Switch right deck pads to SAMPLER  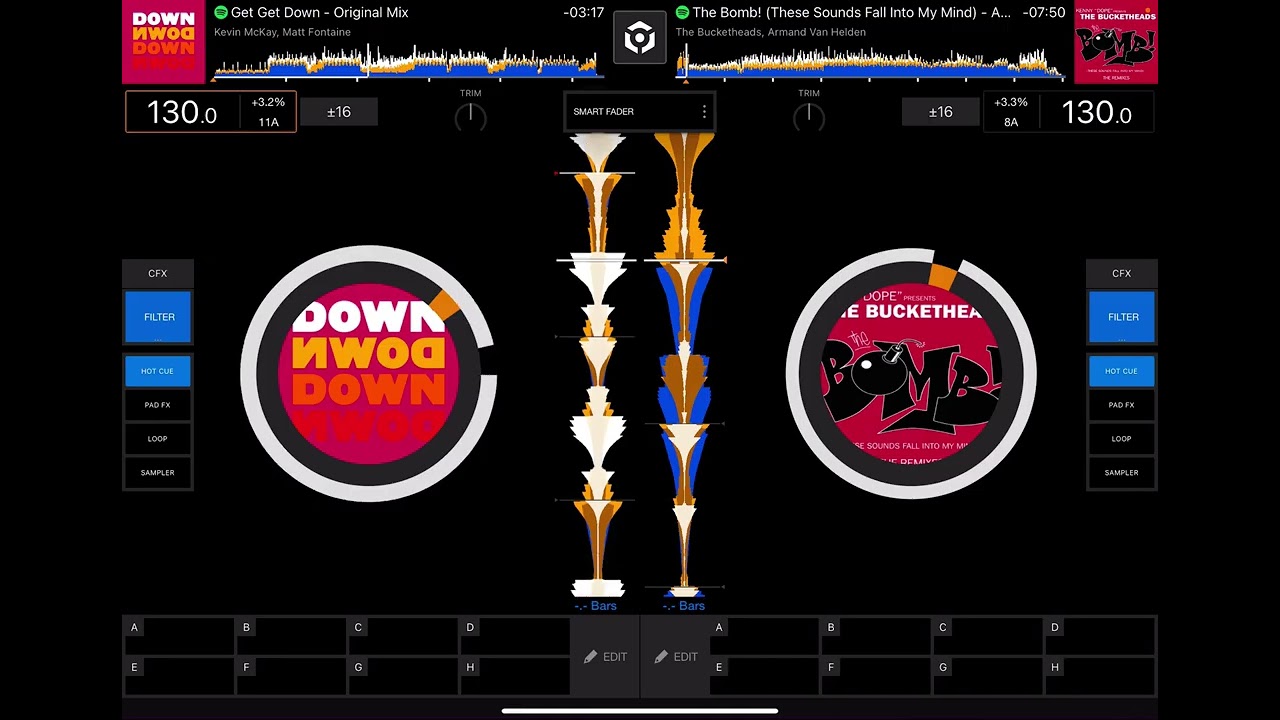tap(1121, 473)
